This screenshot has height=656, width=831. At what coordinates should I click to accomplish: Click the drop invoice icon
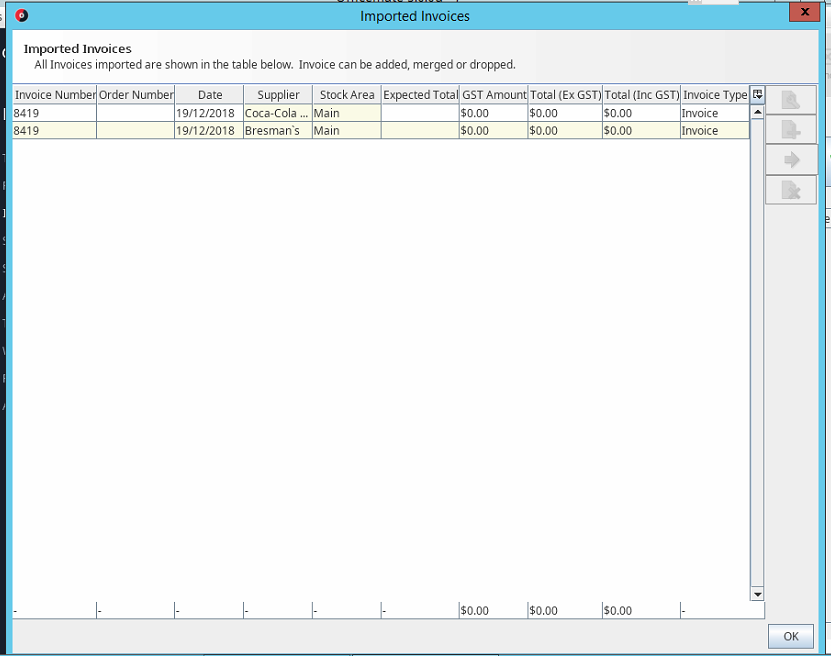(791, 189)
